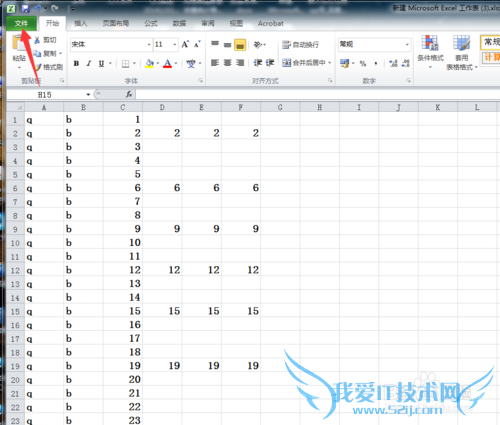Switch to Insert (插入) tab

click(80, 23)
